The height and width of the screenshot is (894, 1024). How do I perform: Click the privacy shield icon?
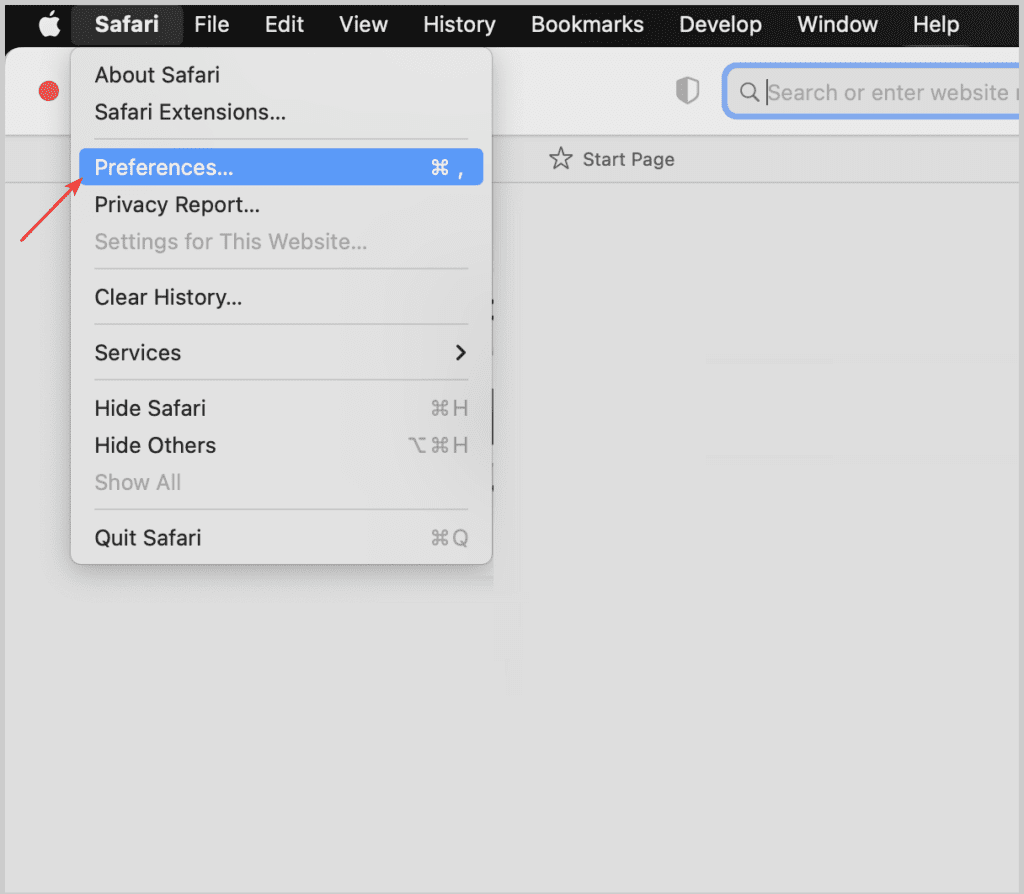(687, 91)
